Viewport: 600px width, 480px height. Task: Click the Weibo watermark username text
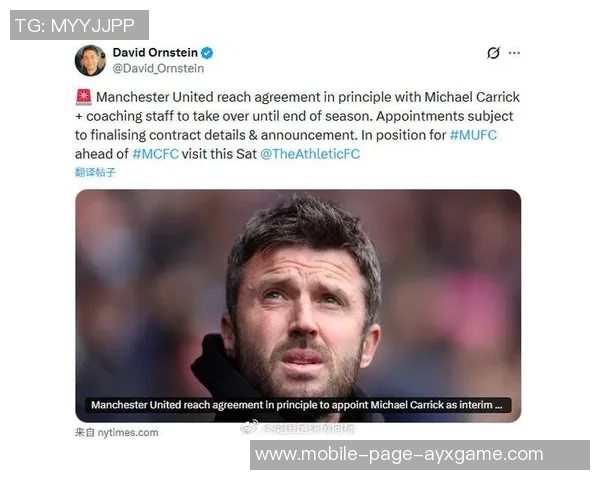point(309,429)
